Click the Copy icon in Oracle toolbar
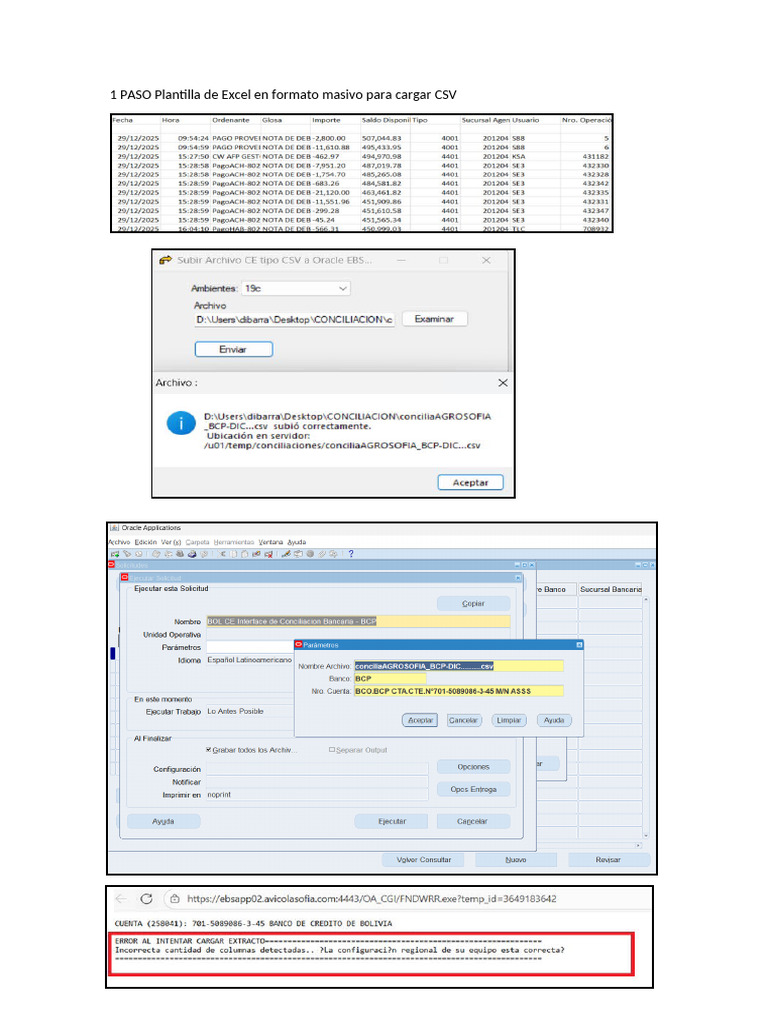The image size is (768, 1024). [233, 554]
